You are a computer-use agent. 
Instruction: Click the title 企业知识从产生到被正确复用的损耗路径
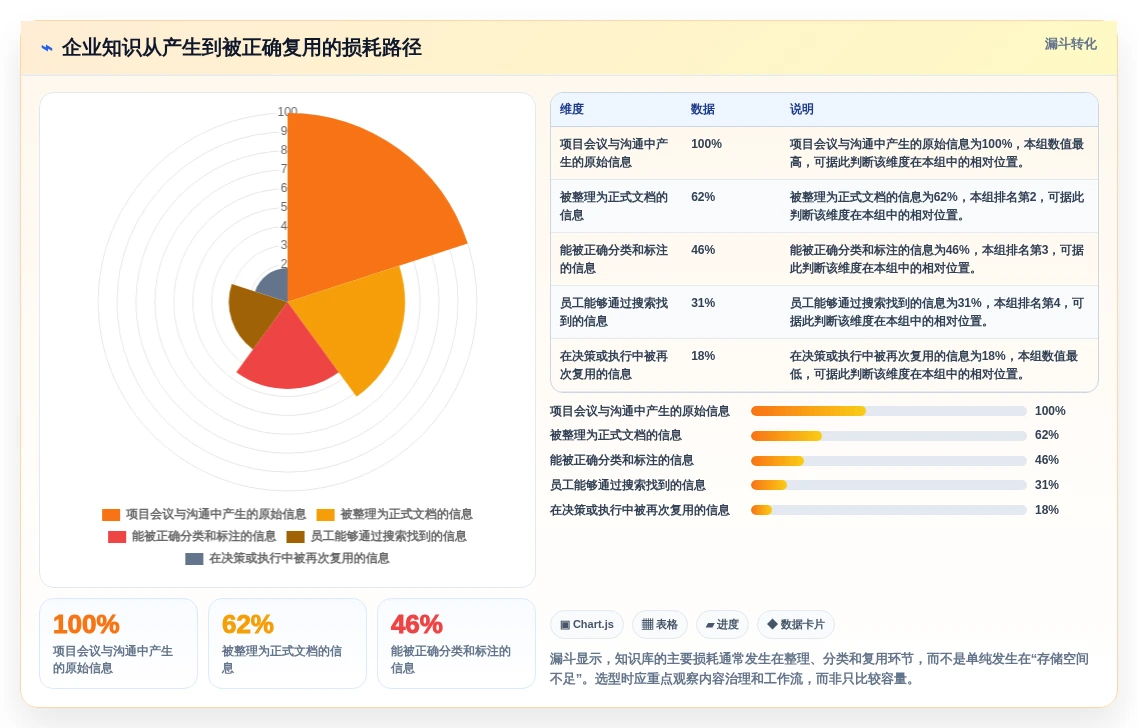[242, 48]
